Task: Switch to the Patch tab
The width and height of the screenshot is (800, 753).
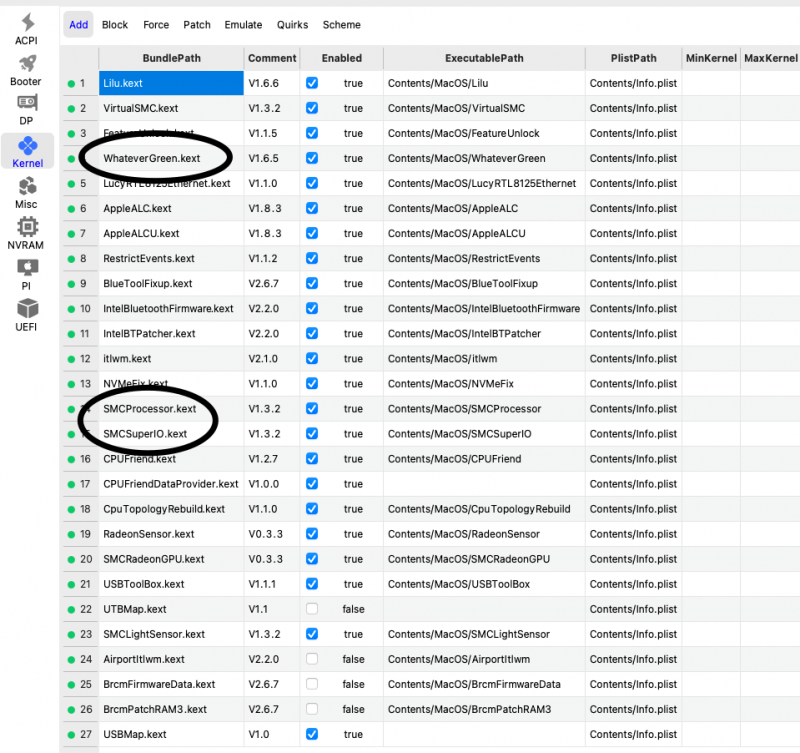Action: pos(197,24)
